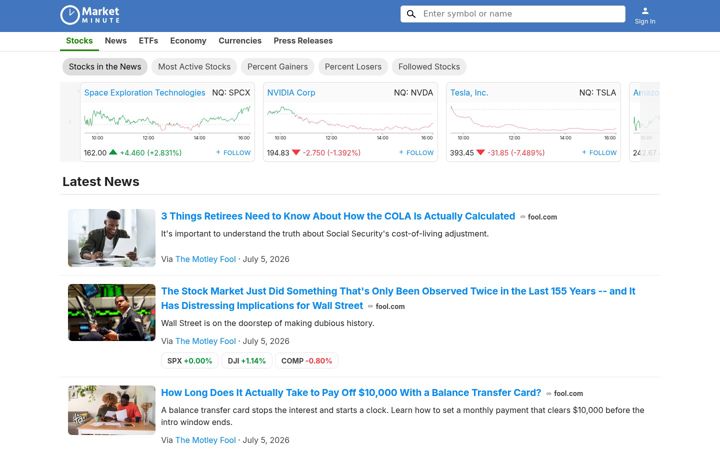Open the News tab
Screen dimensions: 720x450
(x=115, y=41)
